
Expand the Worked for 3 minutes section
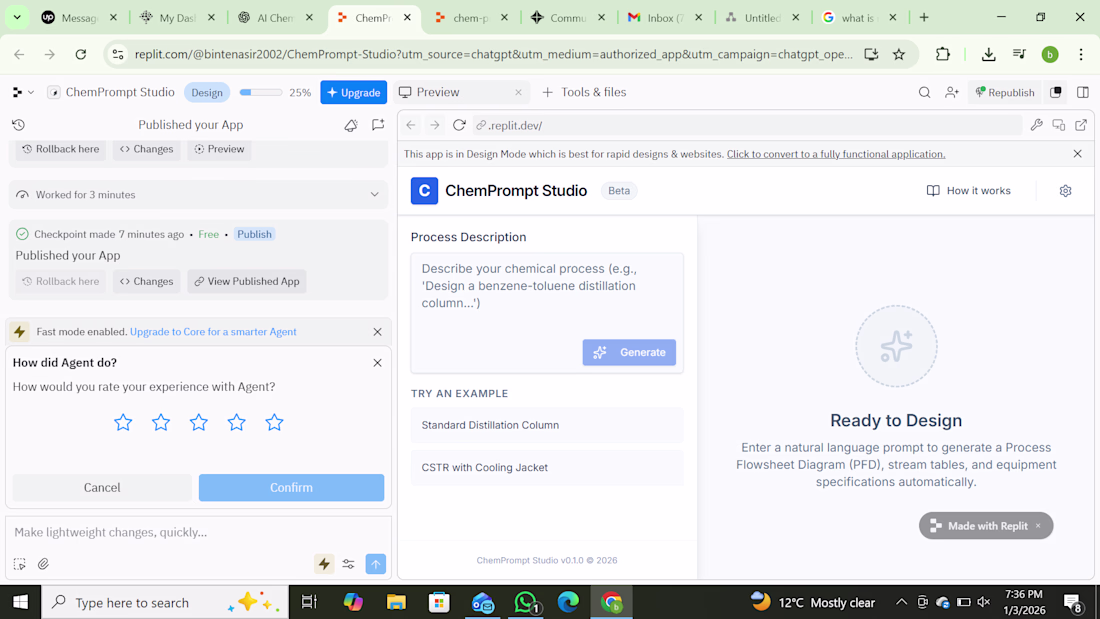[x=199, y=194]
